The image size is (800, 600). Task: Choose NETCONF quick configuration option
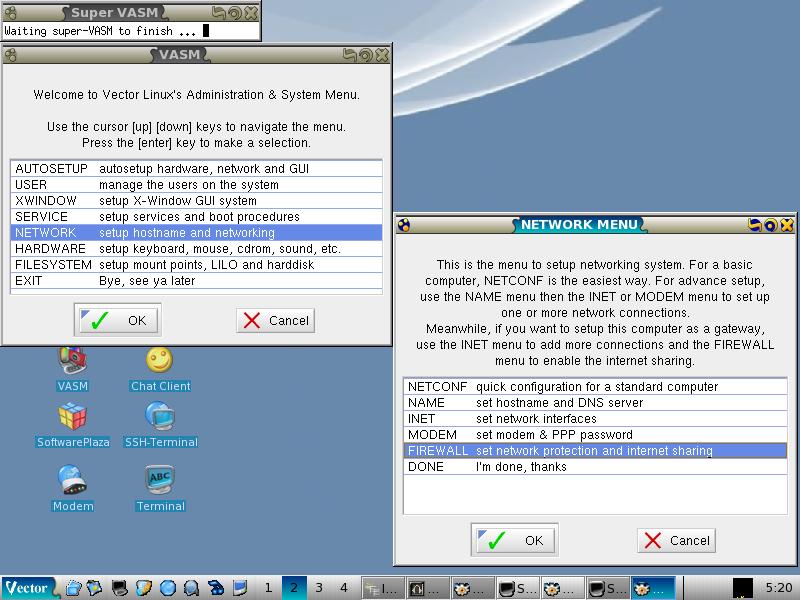tap(594, 387)
